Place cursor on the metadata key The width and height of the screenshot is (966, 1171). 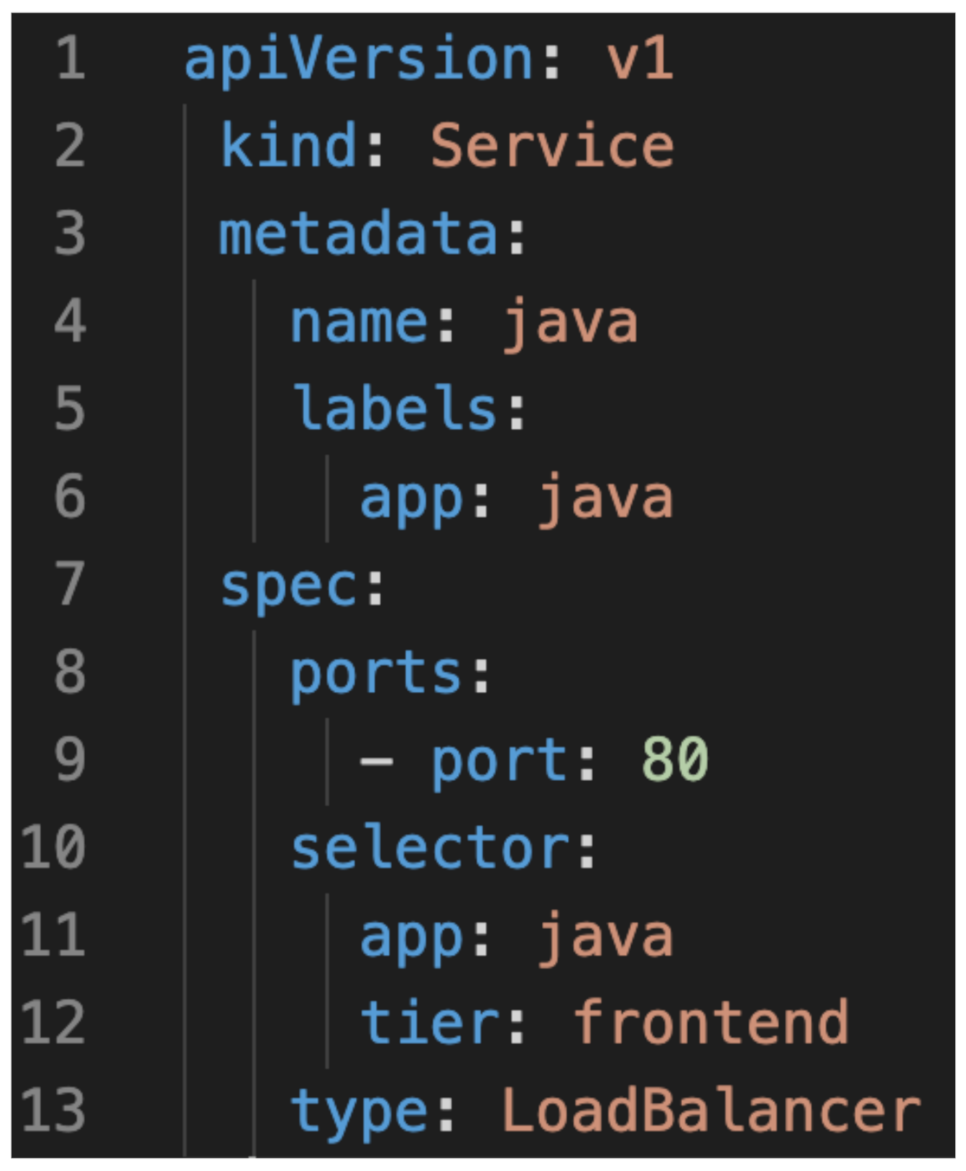click(358, 235)
